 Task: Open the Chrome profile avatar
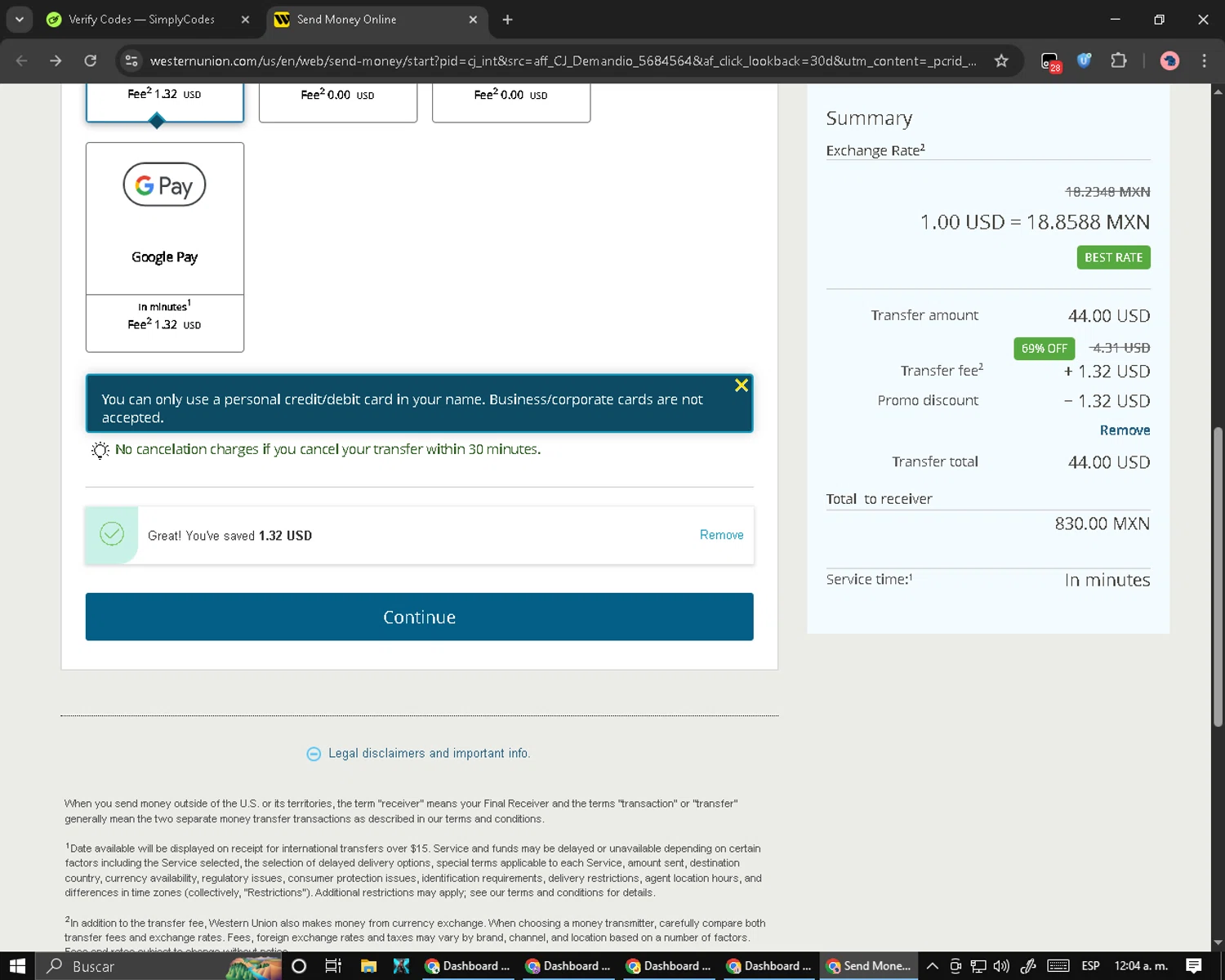[x=1169, y=60]
